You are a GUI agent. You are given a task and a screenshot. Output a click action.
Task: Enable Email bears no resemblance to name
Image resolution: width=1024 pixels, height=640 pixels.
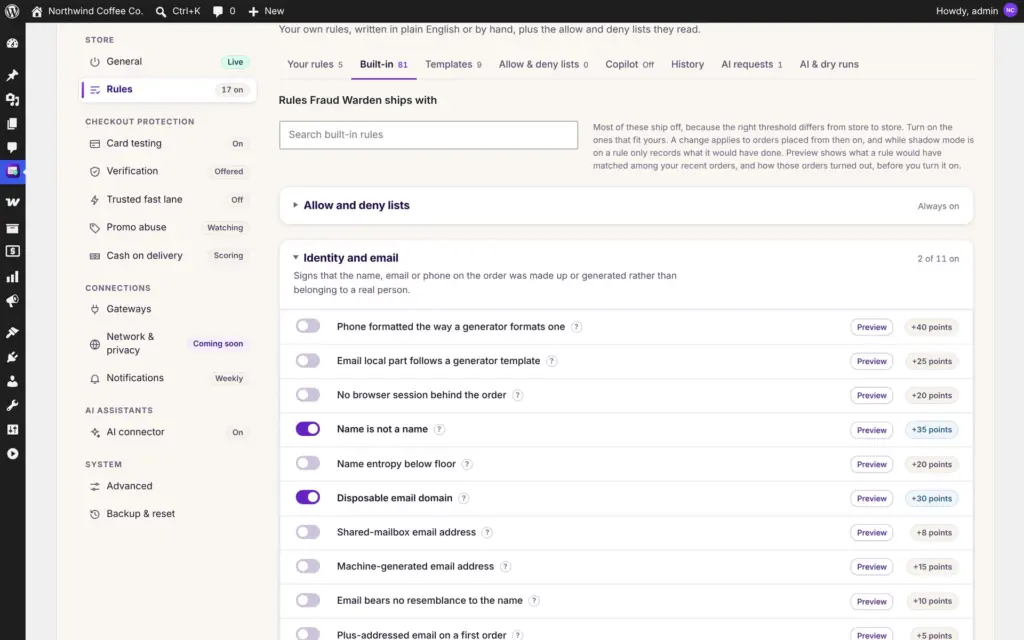point(308,601)
